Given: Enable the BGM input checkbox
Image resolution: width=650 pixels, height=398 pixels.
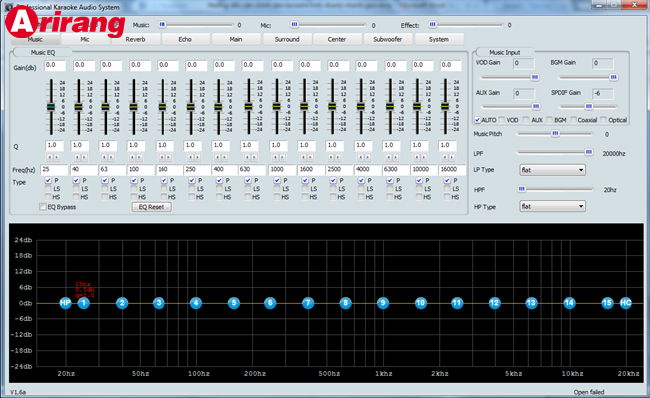Looking at the screenshot, I should tap(550, 120).
